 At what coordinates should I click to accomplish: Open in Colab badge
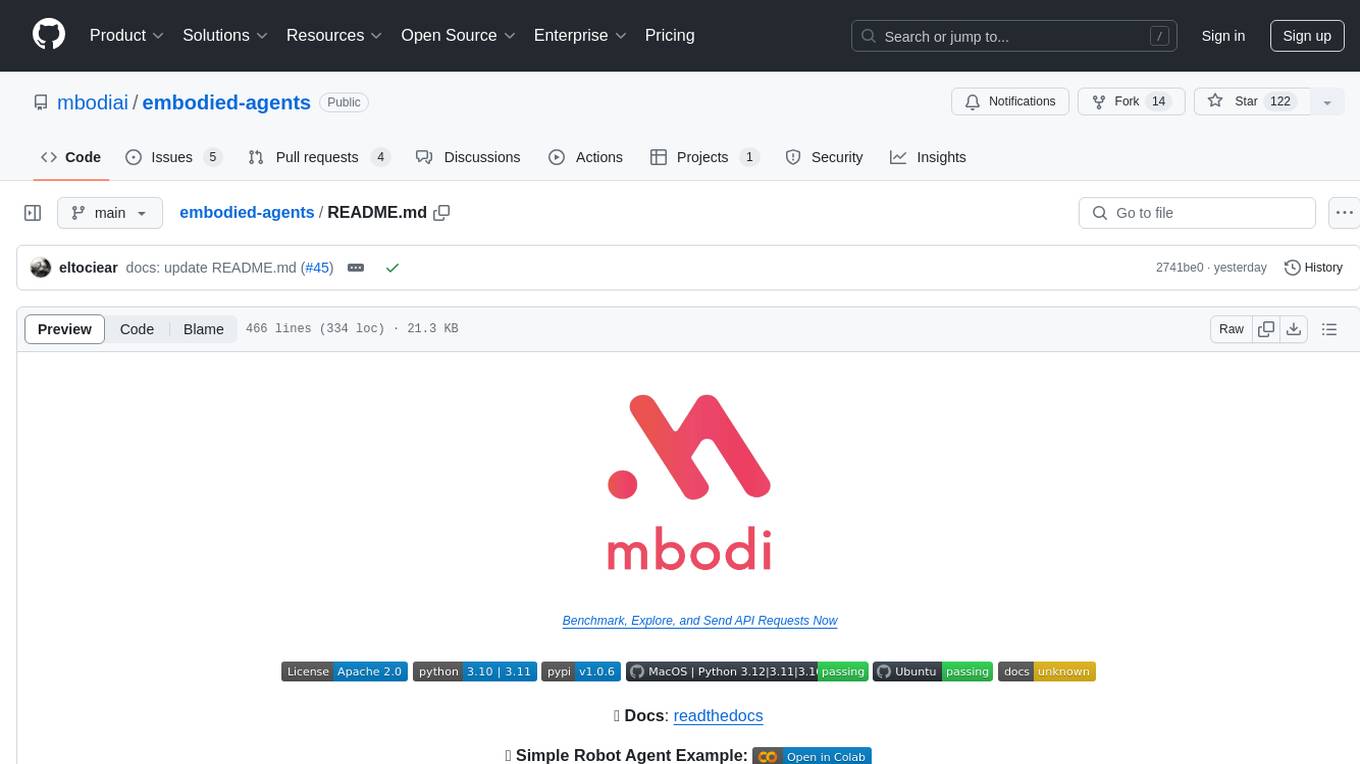coord(812,756)
